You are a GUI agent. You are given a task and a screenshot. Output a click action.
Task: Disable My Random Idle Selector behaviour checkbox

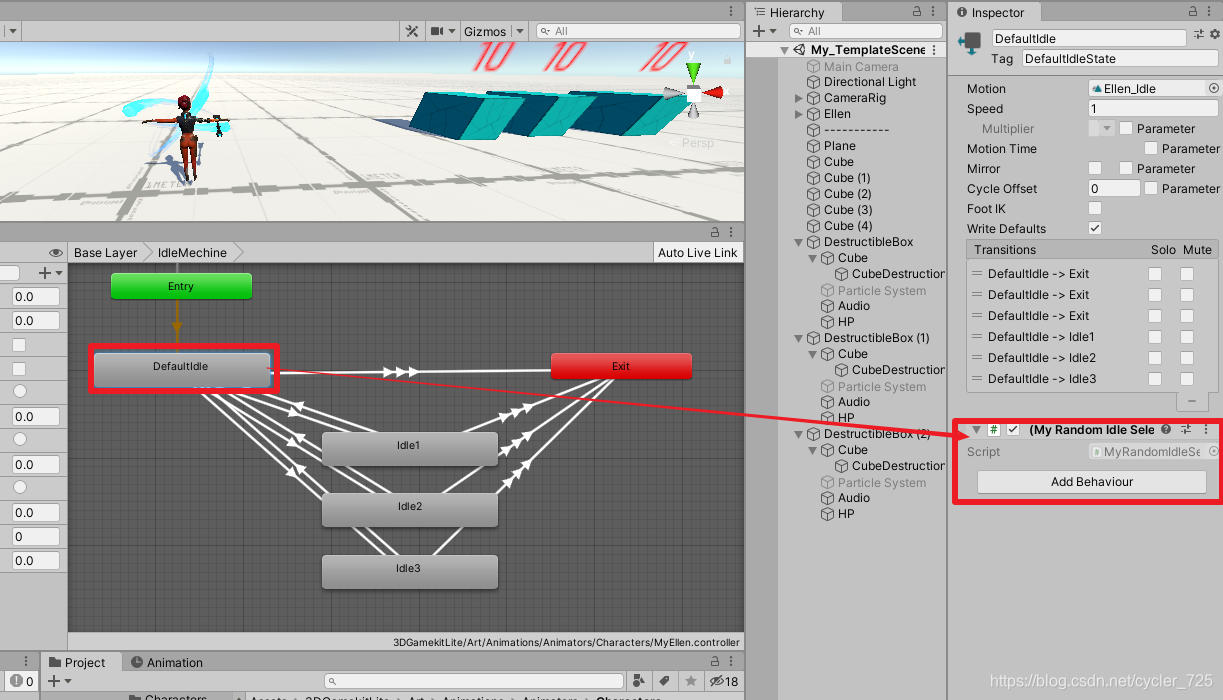tap(1013, 429)
